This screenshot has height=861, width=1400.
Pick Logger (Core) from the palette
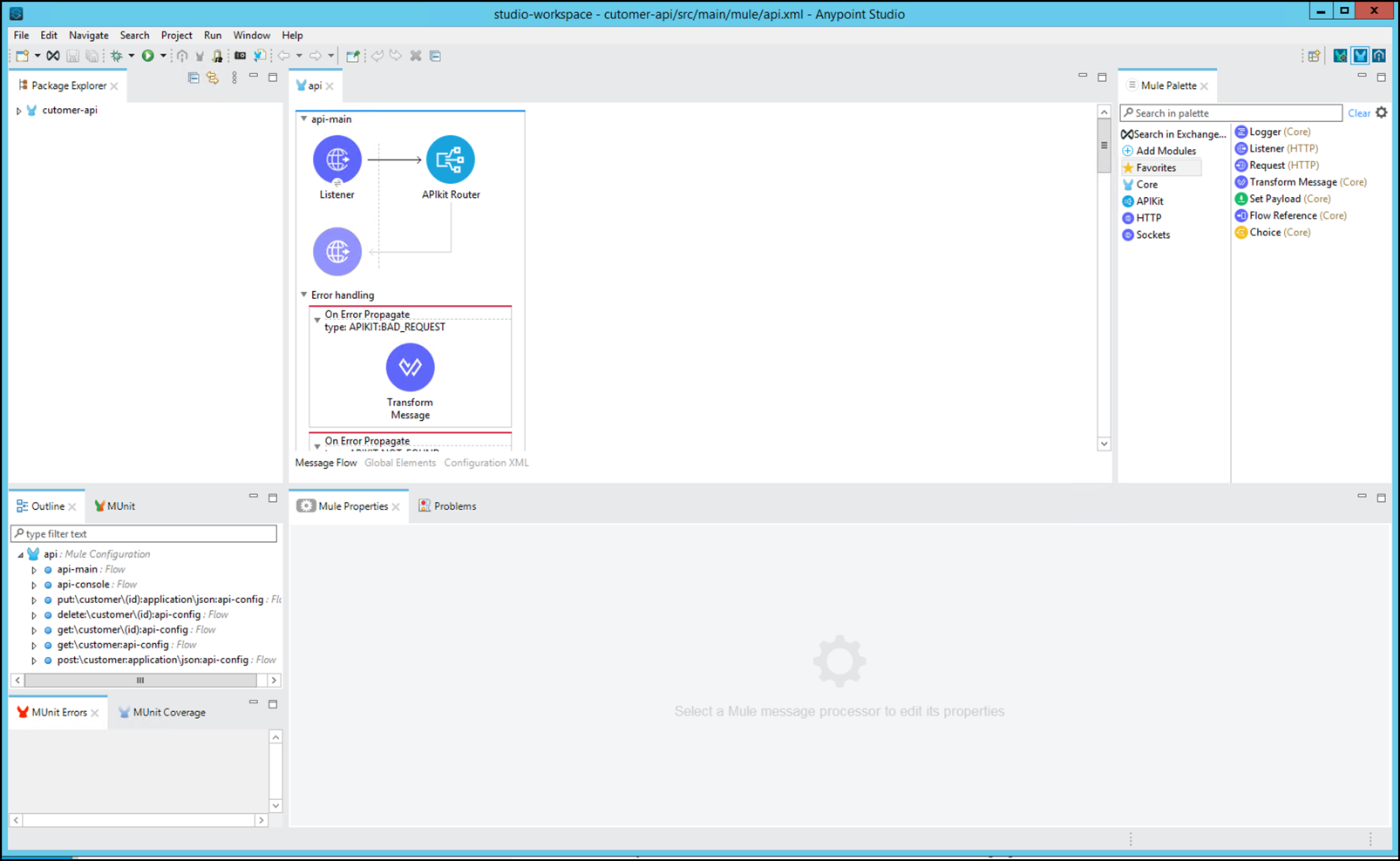pyautogui.click(x=1273, y=132)
